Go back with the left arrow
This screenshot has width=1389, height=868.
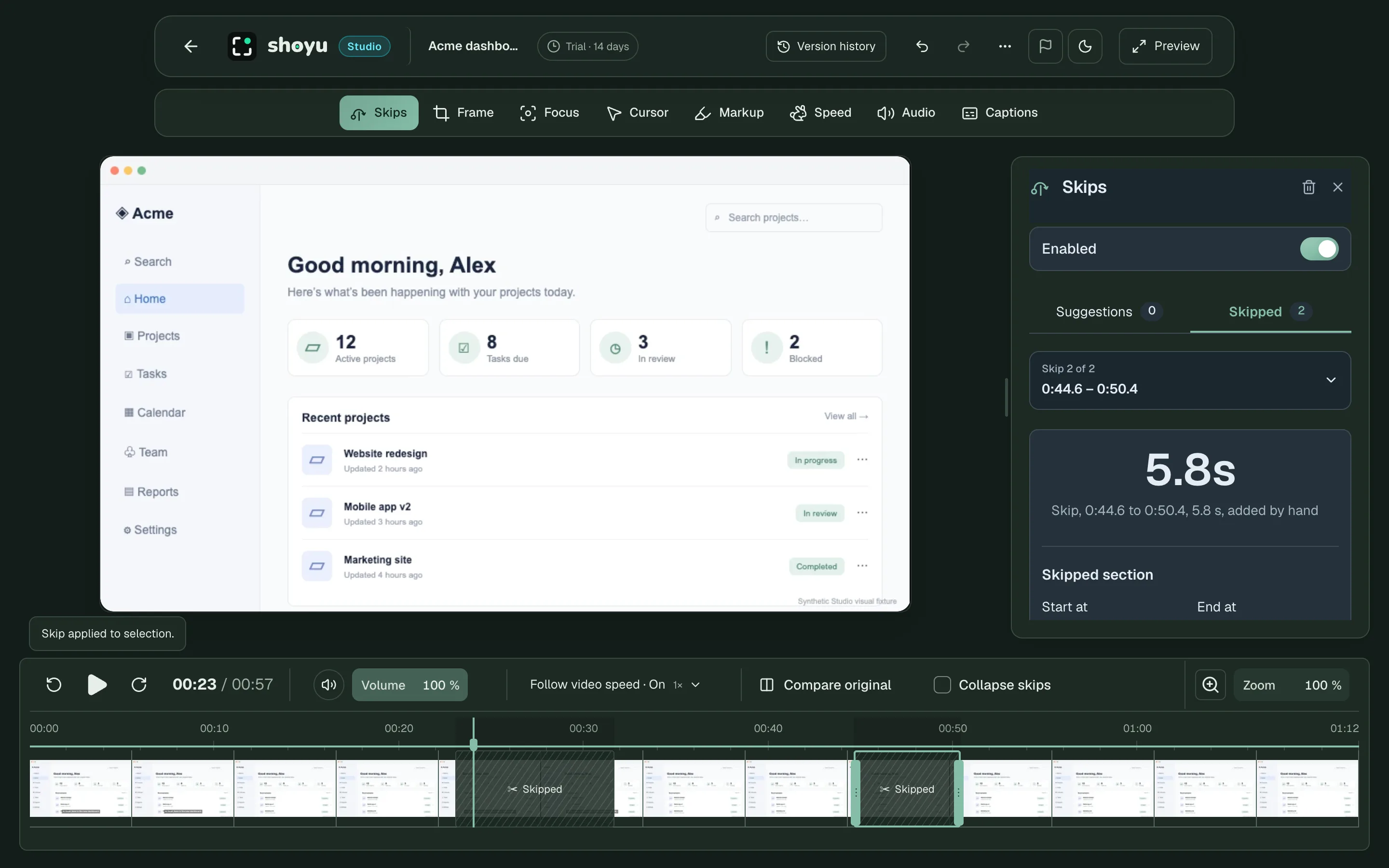[x=191, y=46]
